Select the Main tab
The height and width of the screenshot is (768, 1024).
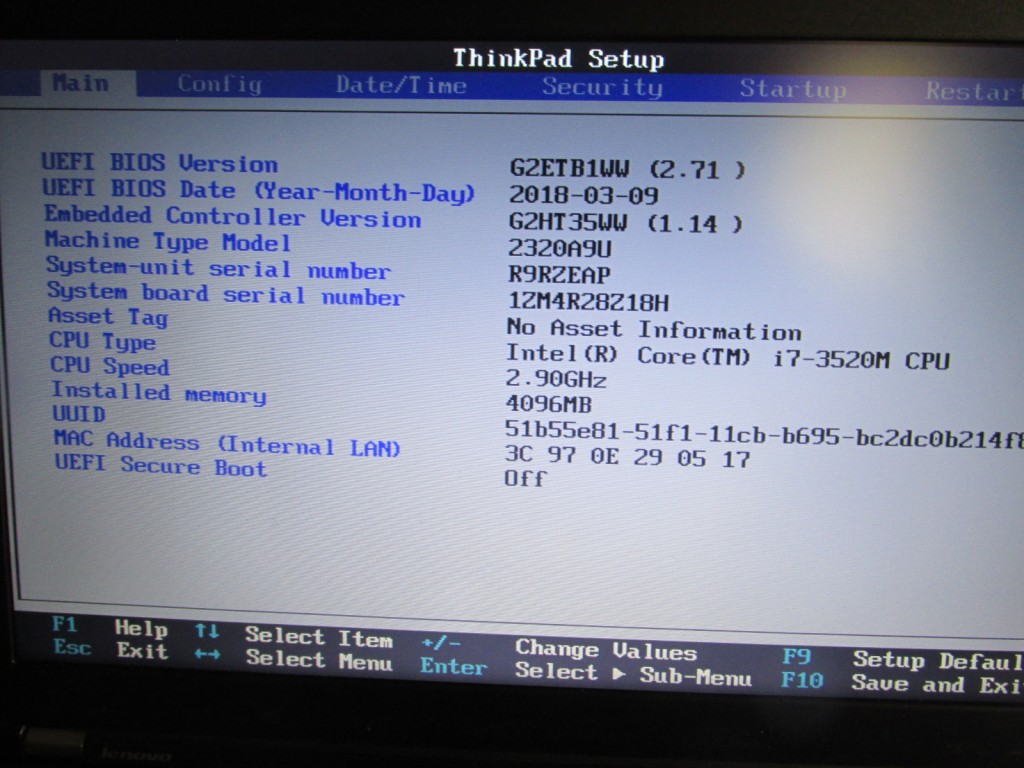(x=81, y=83)
